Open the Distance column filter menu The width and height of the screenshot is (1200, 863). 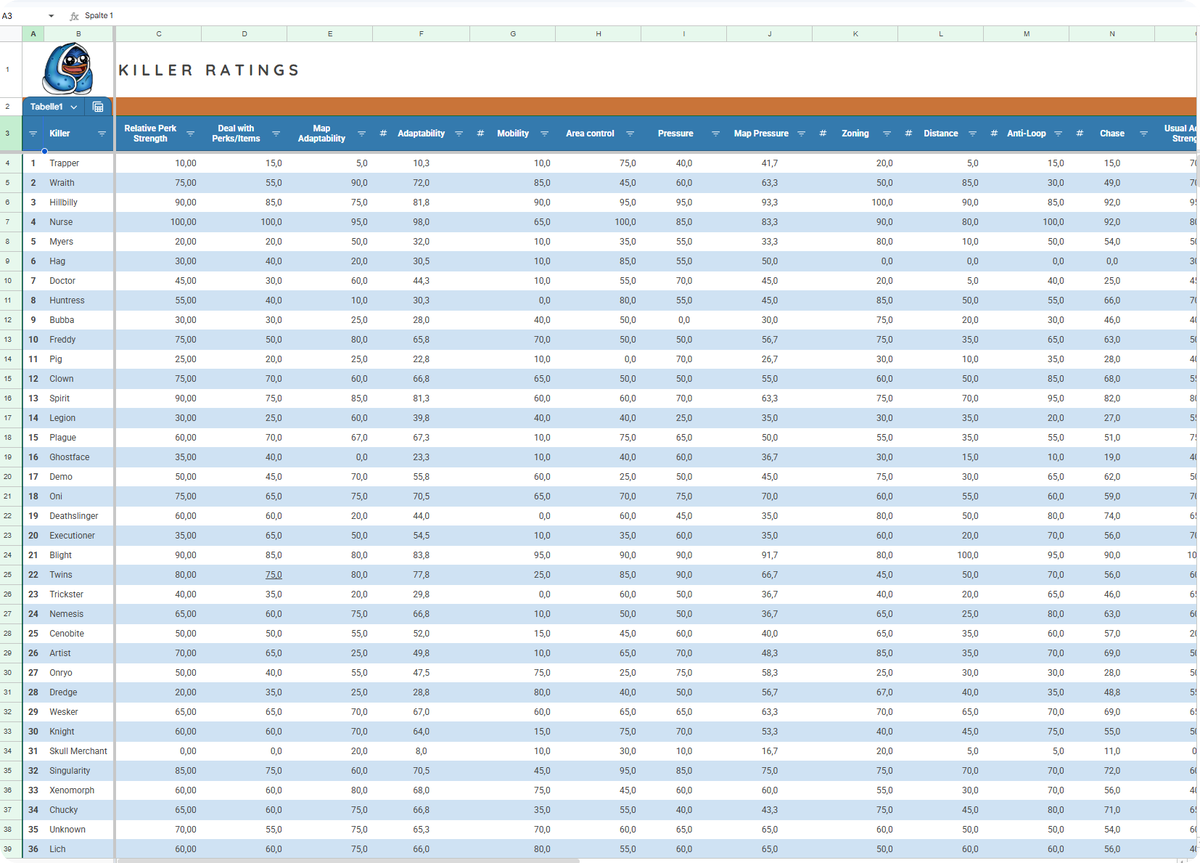[x=972, y=133]
